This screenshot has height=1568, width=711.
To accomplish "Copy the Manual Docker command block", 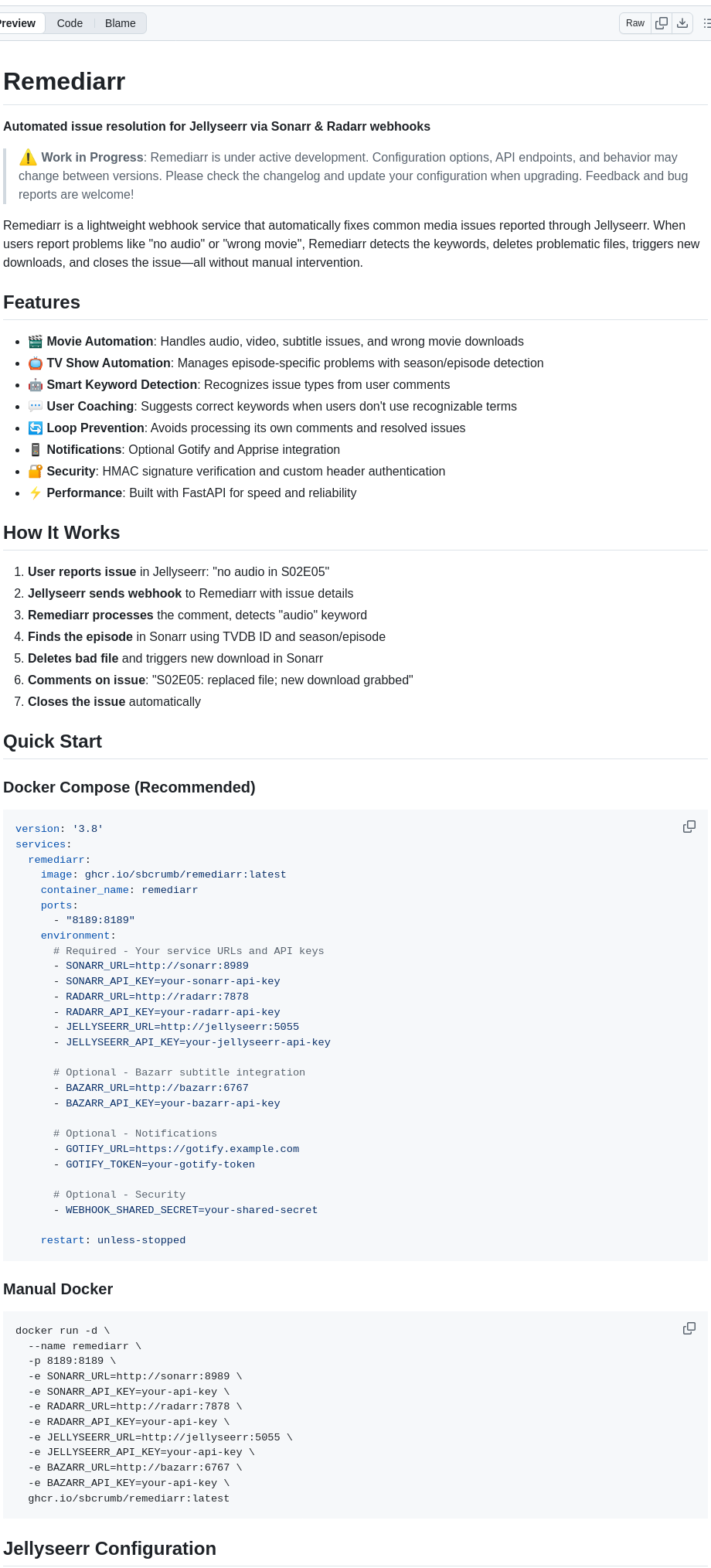I will click(x=689, y=1328).
